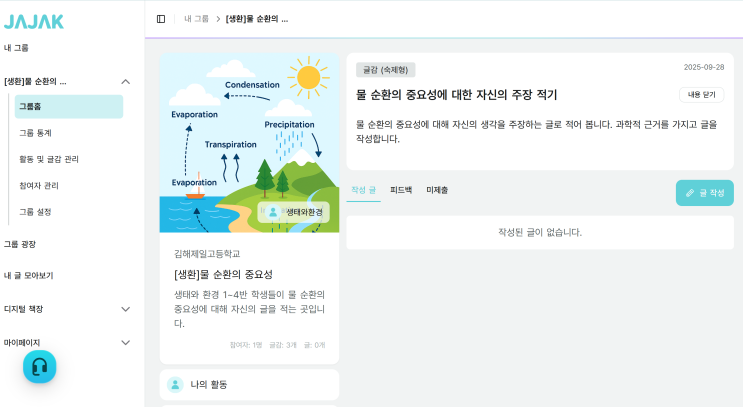Open 내 글 모아보기
This screenshot has height=407, width=743.
[28, 275]
